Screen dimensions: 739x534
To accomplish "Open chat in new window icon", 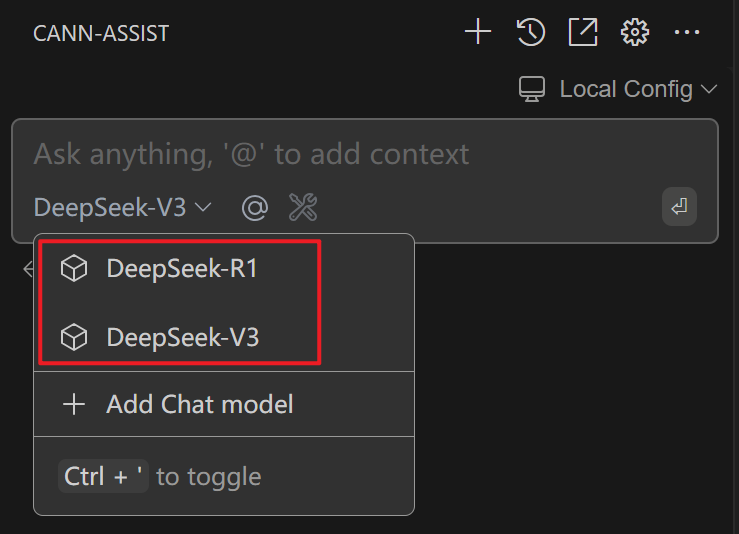I will tap(583, 32).
